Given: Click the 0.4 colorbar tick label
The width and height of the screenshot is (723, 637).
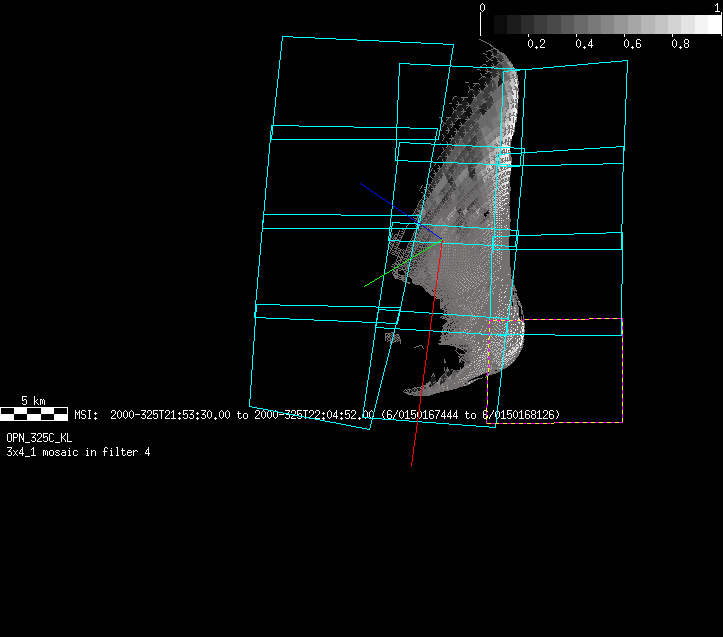Looking at the screenshot, I should tap(584, 44).
